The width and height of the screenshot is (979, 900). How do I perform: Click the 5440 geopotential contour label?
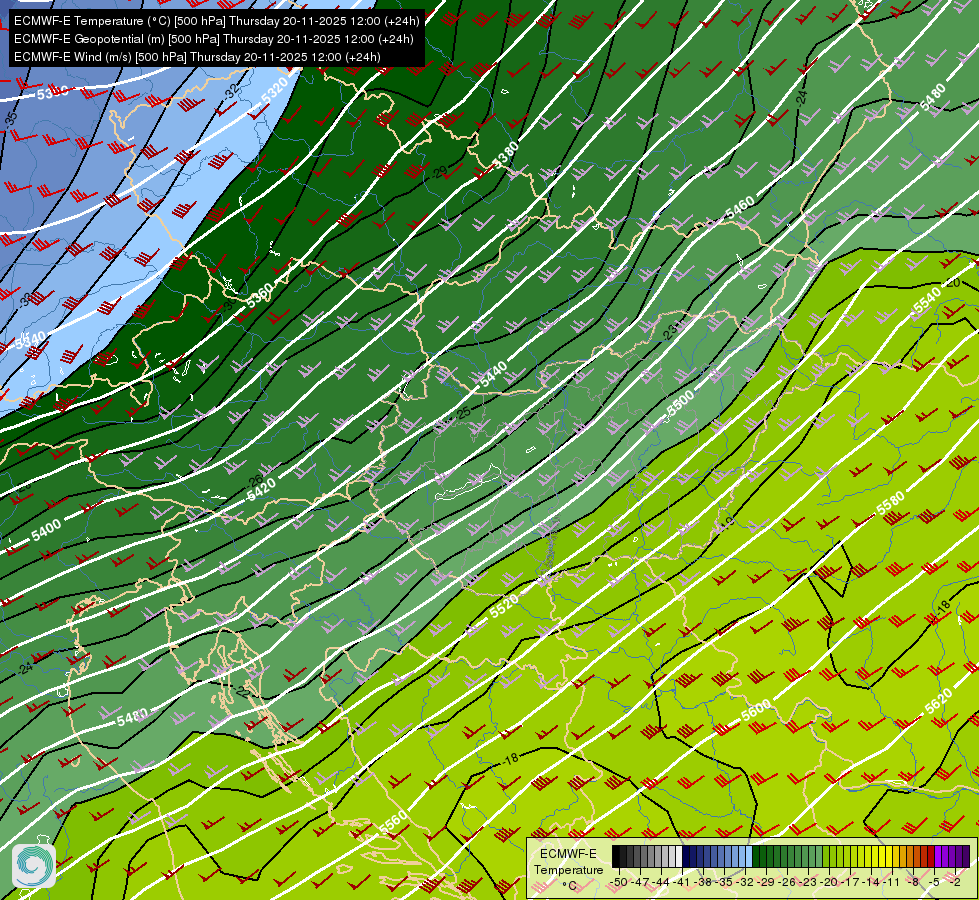point(493,375)
